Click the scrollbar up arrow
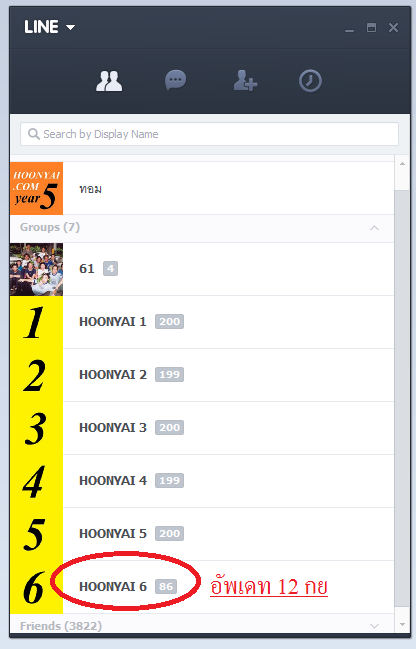The image size is (416, 649). pos(402,164)
